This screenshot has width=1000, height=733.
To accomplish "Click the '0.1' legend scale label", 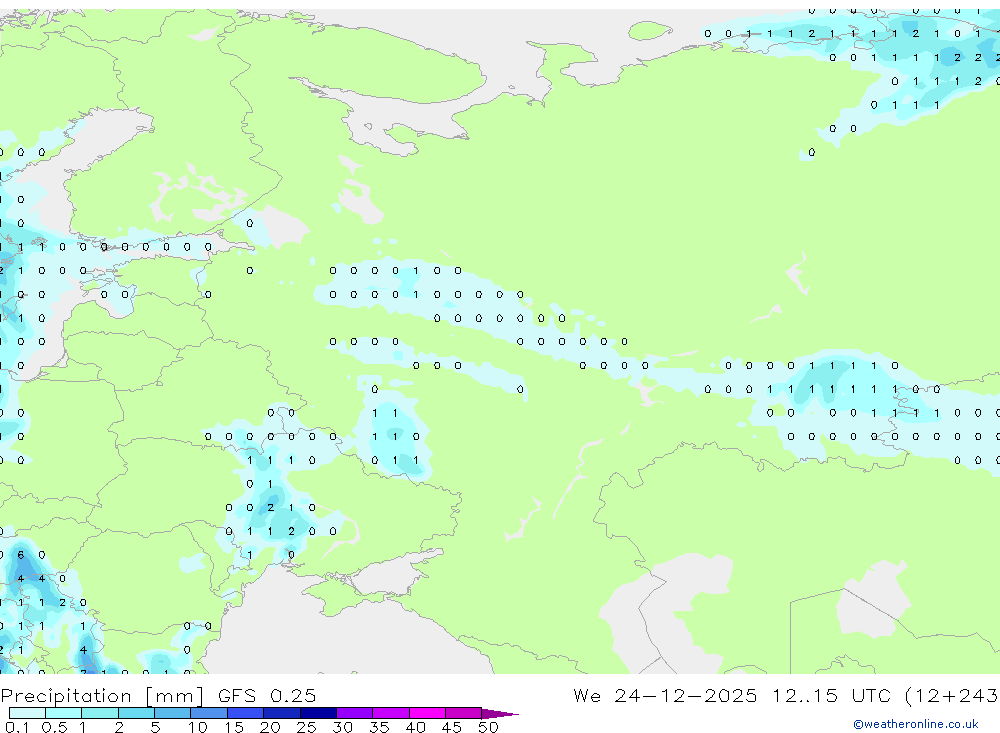I will [x=17, y=727].
